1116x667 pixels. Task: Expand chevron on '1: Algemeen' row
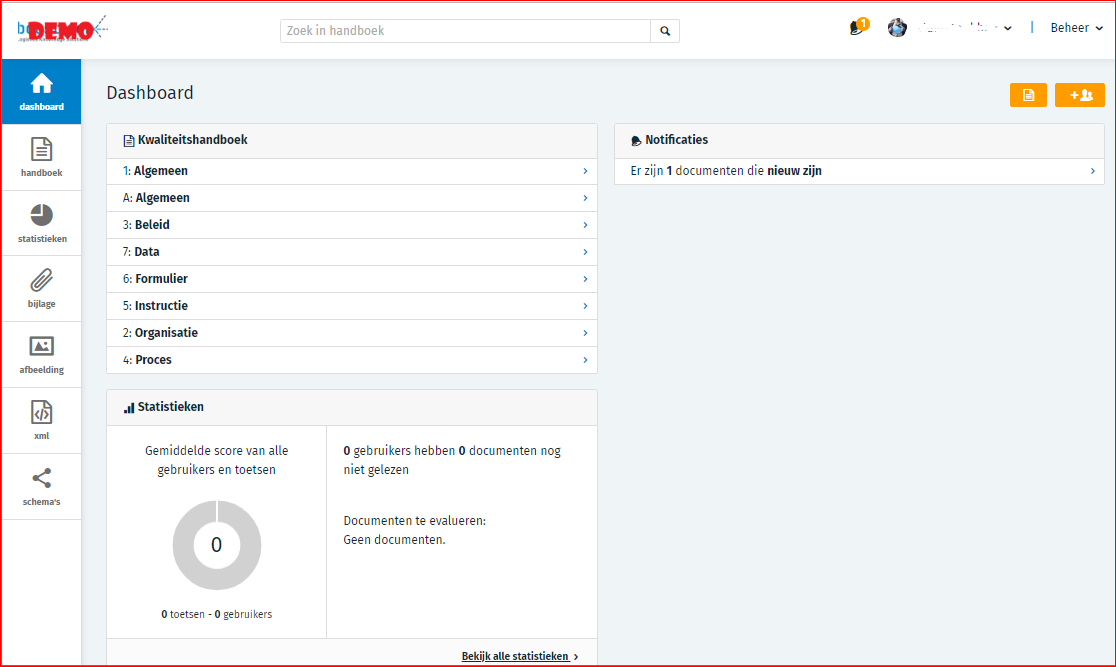coord(585,171)
